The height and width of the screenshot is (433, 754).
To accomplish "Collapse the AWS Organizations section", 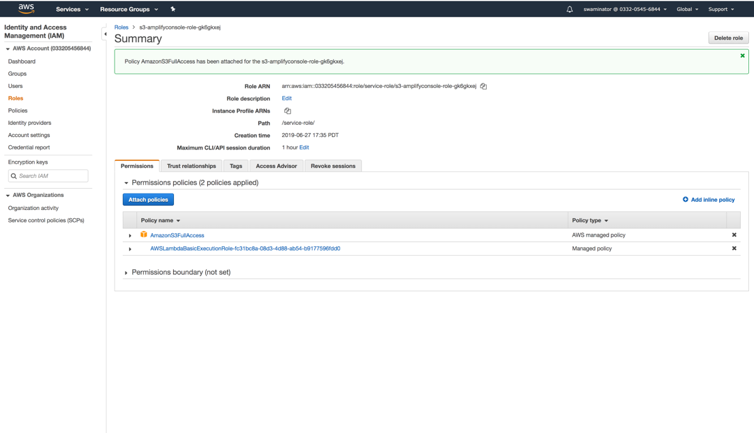I will tap(8, 195).
